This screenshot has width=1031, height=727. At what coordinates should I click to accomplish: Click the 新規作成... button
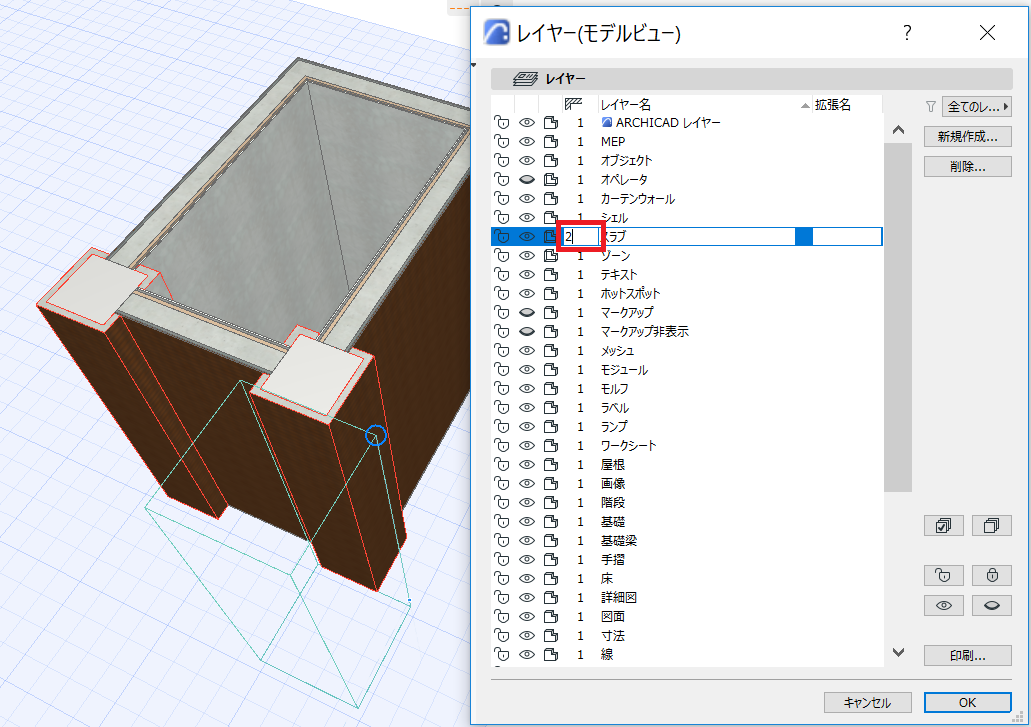click(x=967, y=137)
